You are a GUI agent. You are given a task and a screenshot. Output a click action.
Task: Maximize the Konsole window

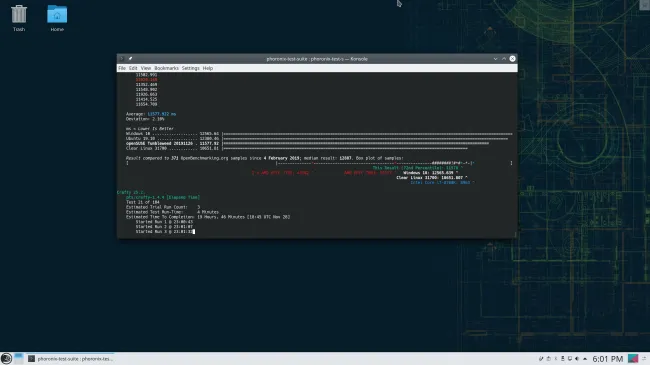coord(504,59)
